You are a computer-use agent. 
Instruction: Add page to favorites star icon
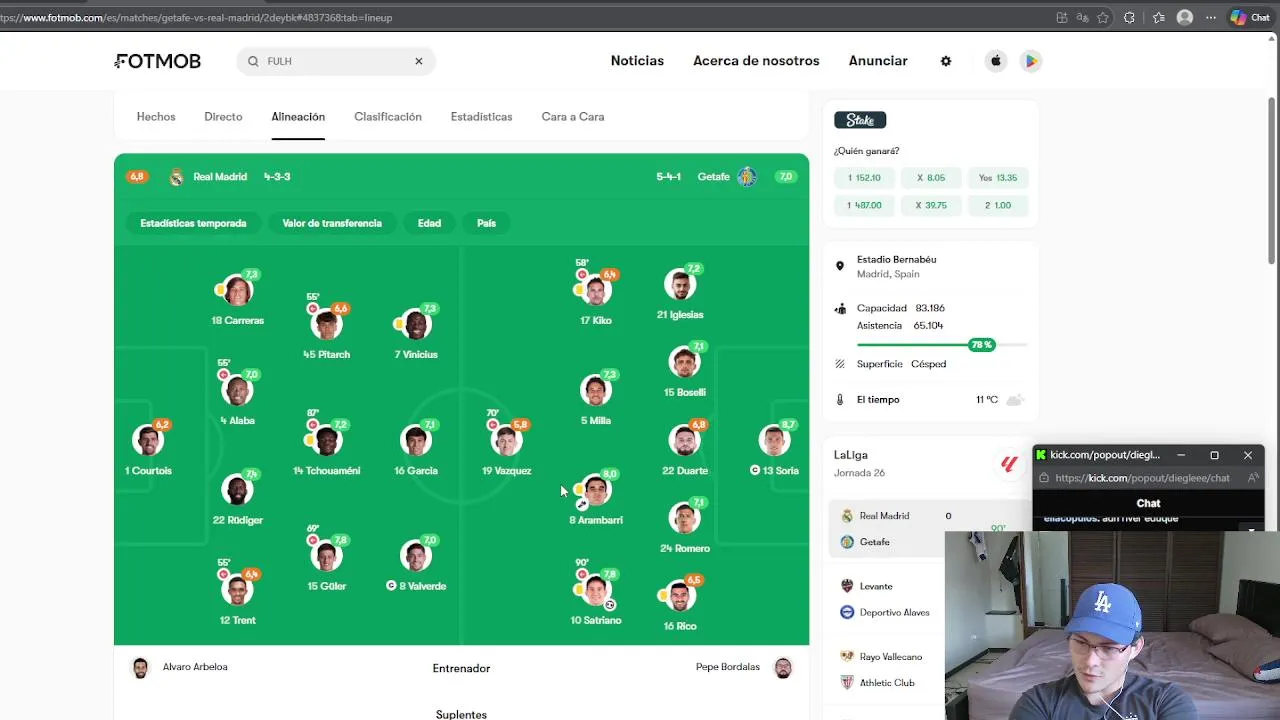point(1103,17)
